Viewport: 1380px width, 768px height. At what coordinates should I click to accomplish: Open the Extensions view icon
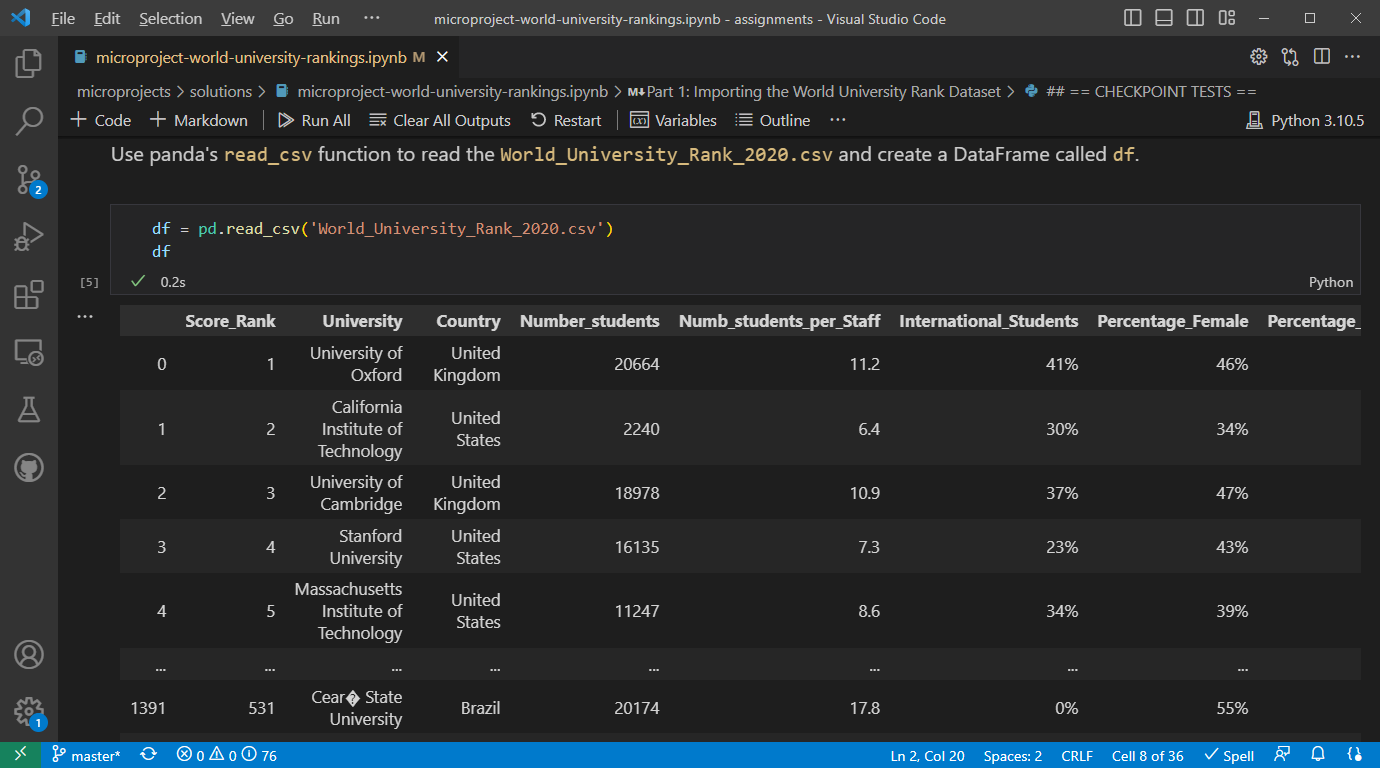29,295
